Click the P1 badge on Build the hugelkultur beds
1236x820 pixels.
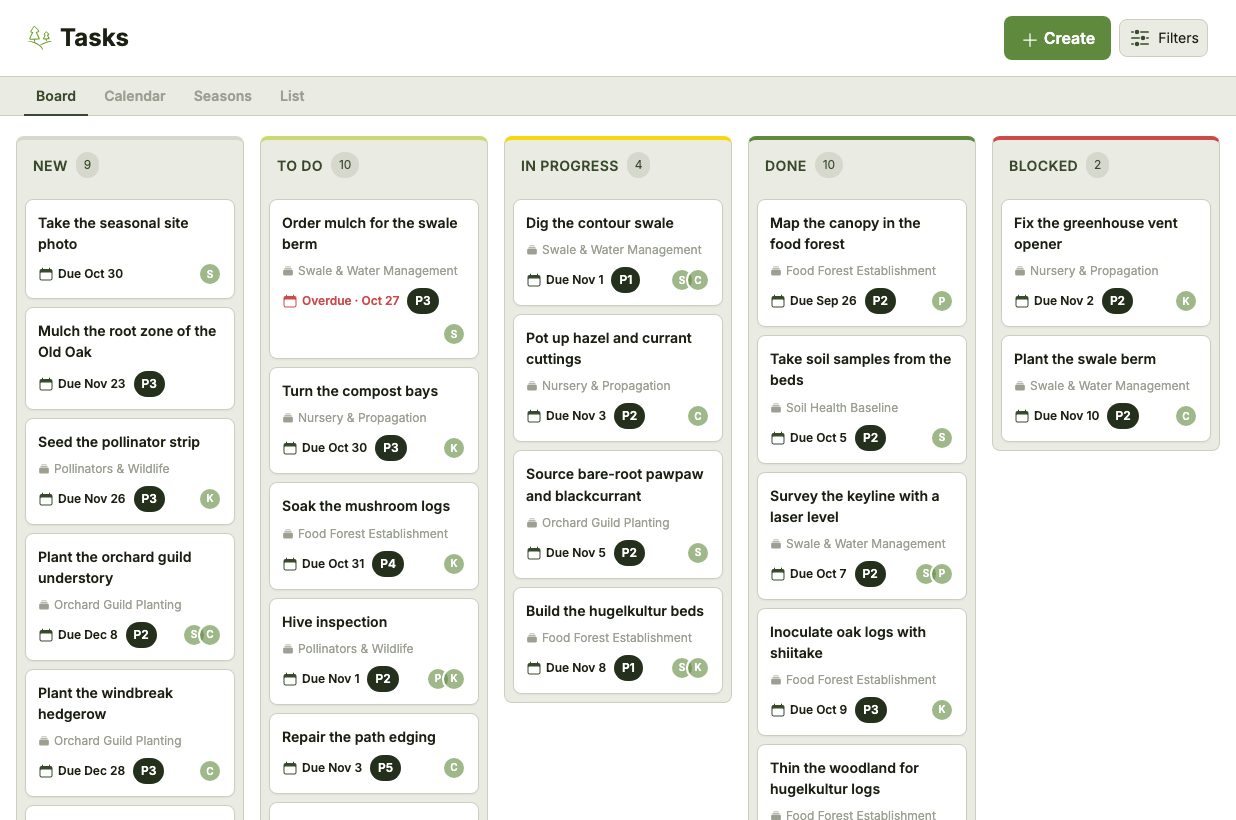coord(628,667)
